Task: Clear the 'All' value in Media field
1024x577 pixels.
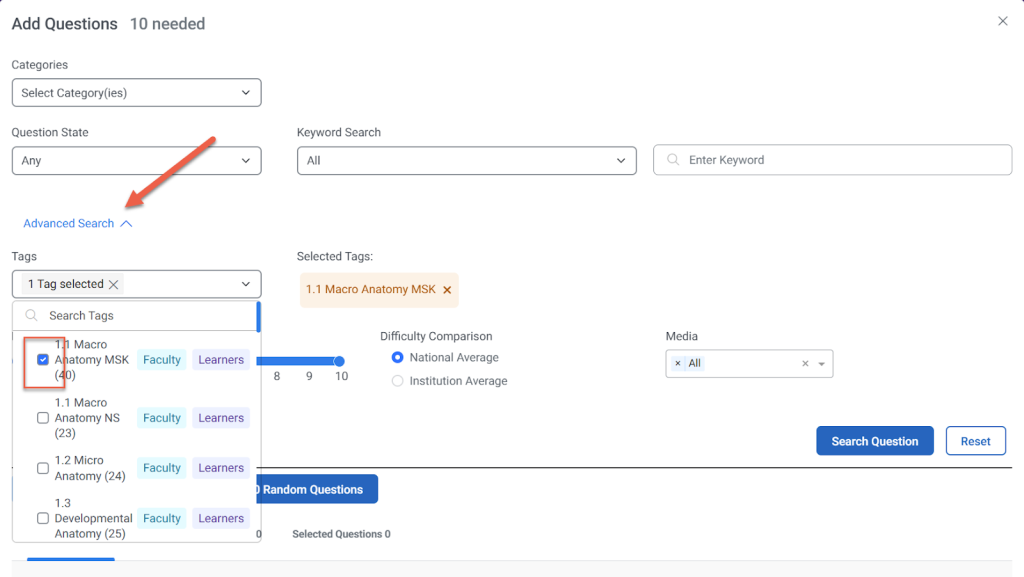Action: coord(805,364)
